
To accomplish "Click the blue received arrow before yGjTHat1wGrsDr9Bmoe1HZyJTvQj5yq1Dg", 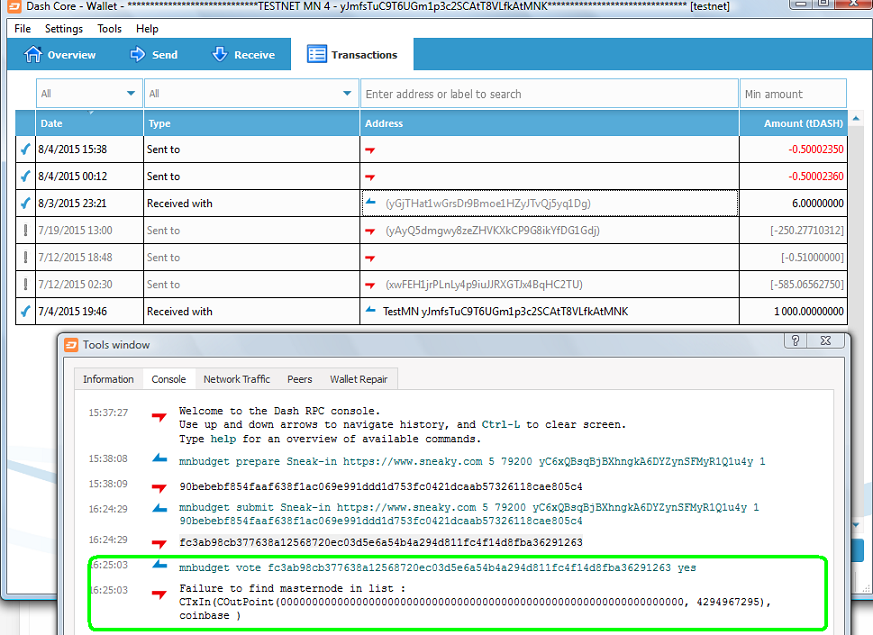I will coord(370,202).
